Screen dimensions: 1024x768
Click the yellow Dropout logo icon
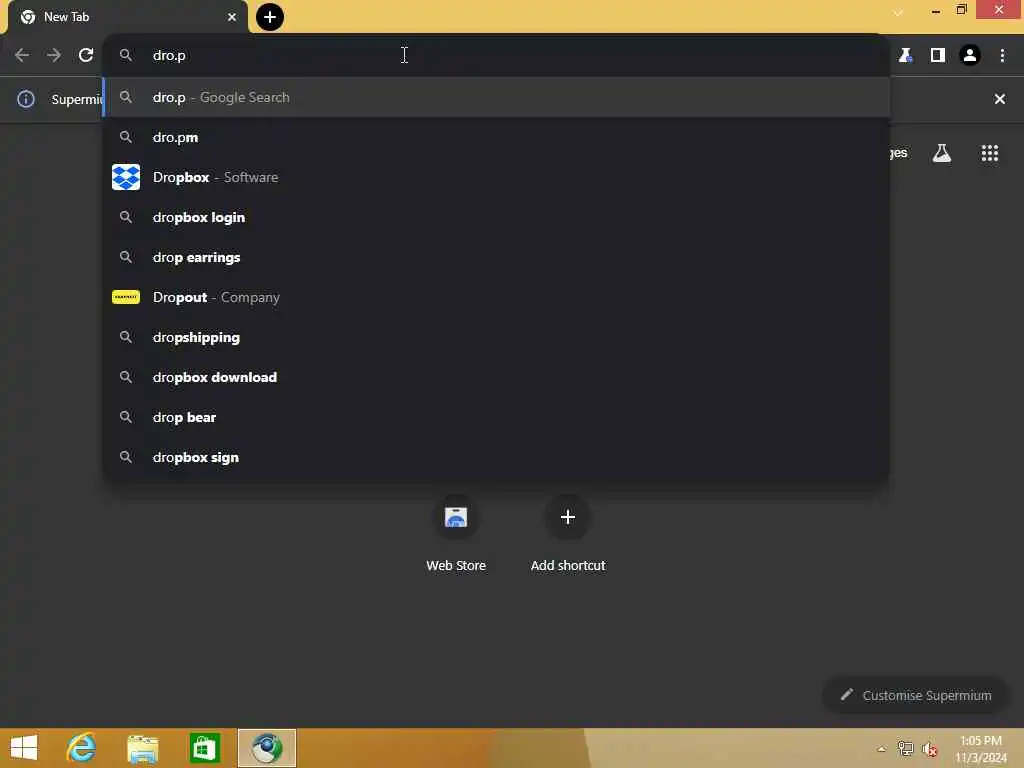[126, 297]
